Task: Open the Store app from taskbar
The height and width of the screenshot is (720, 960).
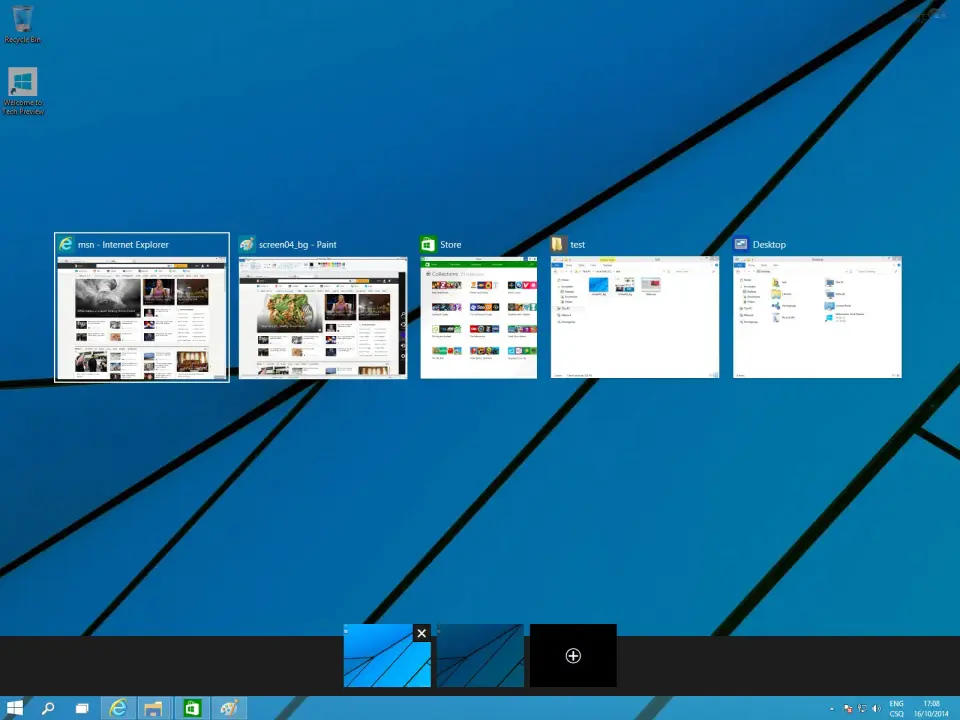Action: click(192, 708)
